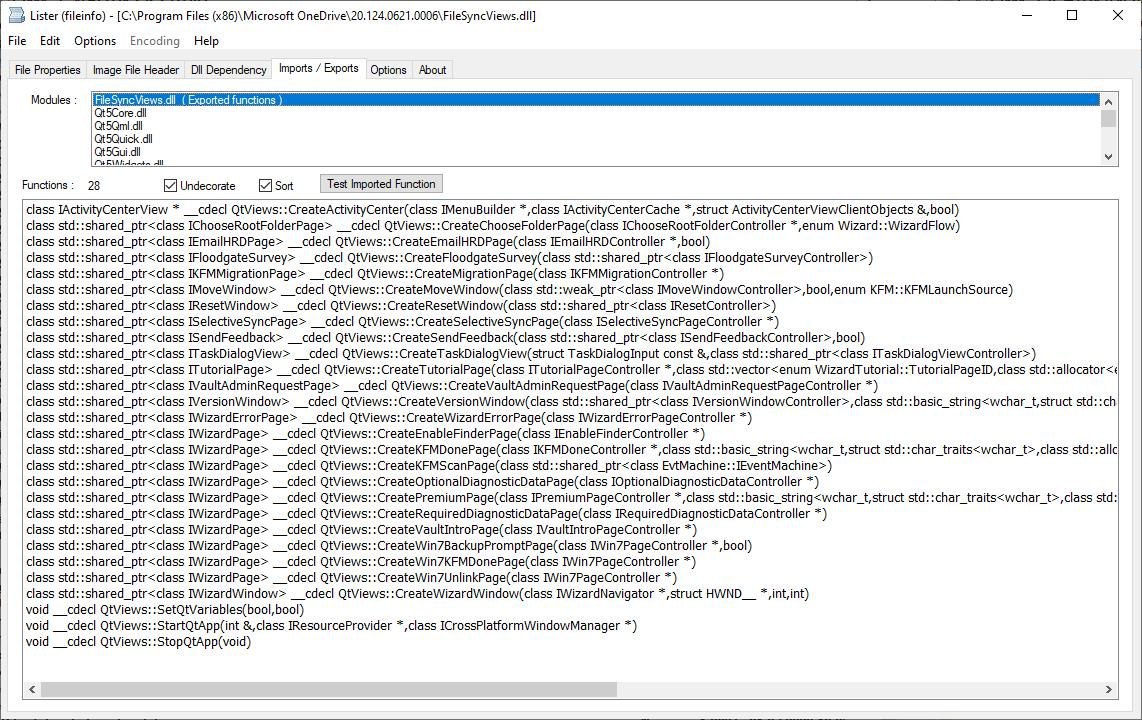Minimize the Lister window
1142x720 pixels.
point(1027,15)
